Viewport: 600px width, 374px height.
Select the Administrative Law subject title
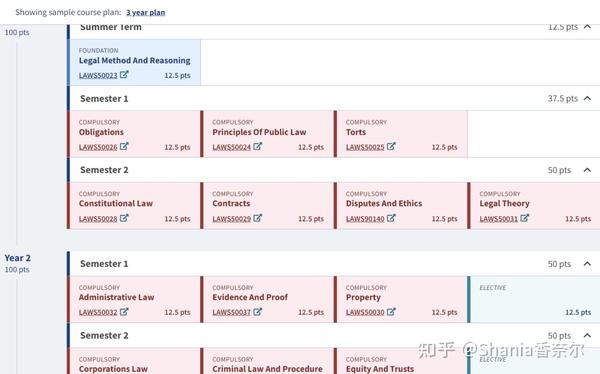[116, 297]
